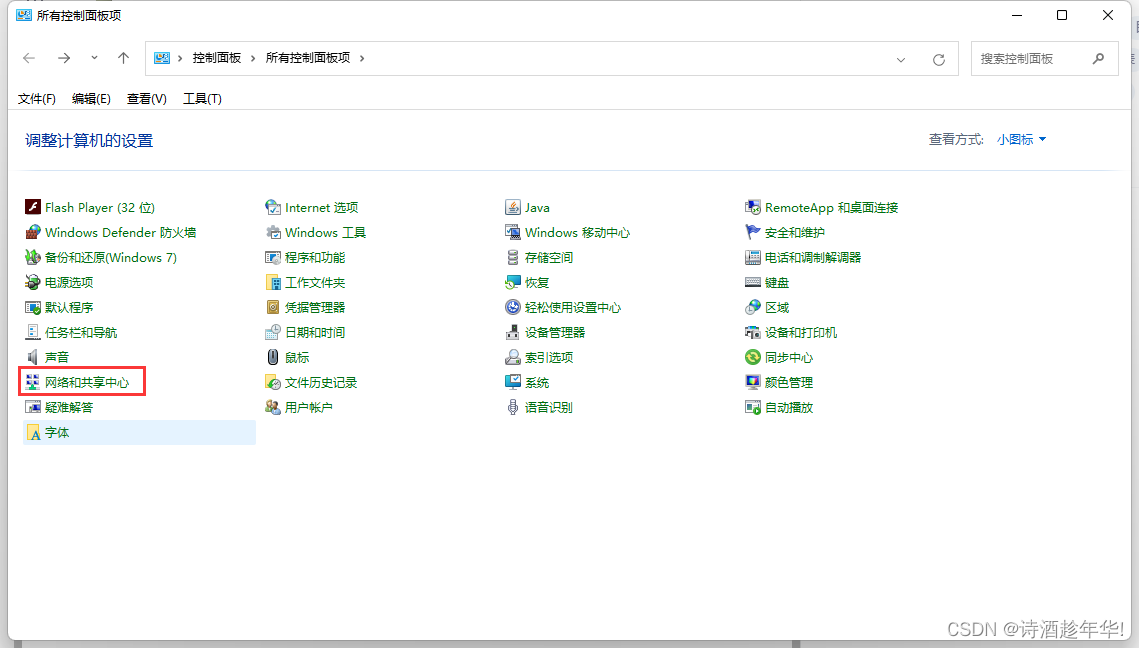Image resolution: width=1139 pixels, height=648 pixels.
Task: Open the Java icon
Action: (513, 207)
